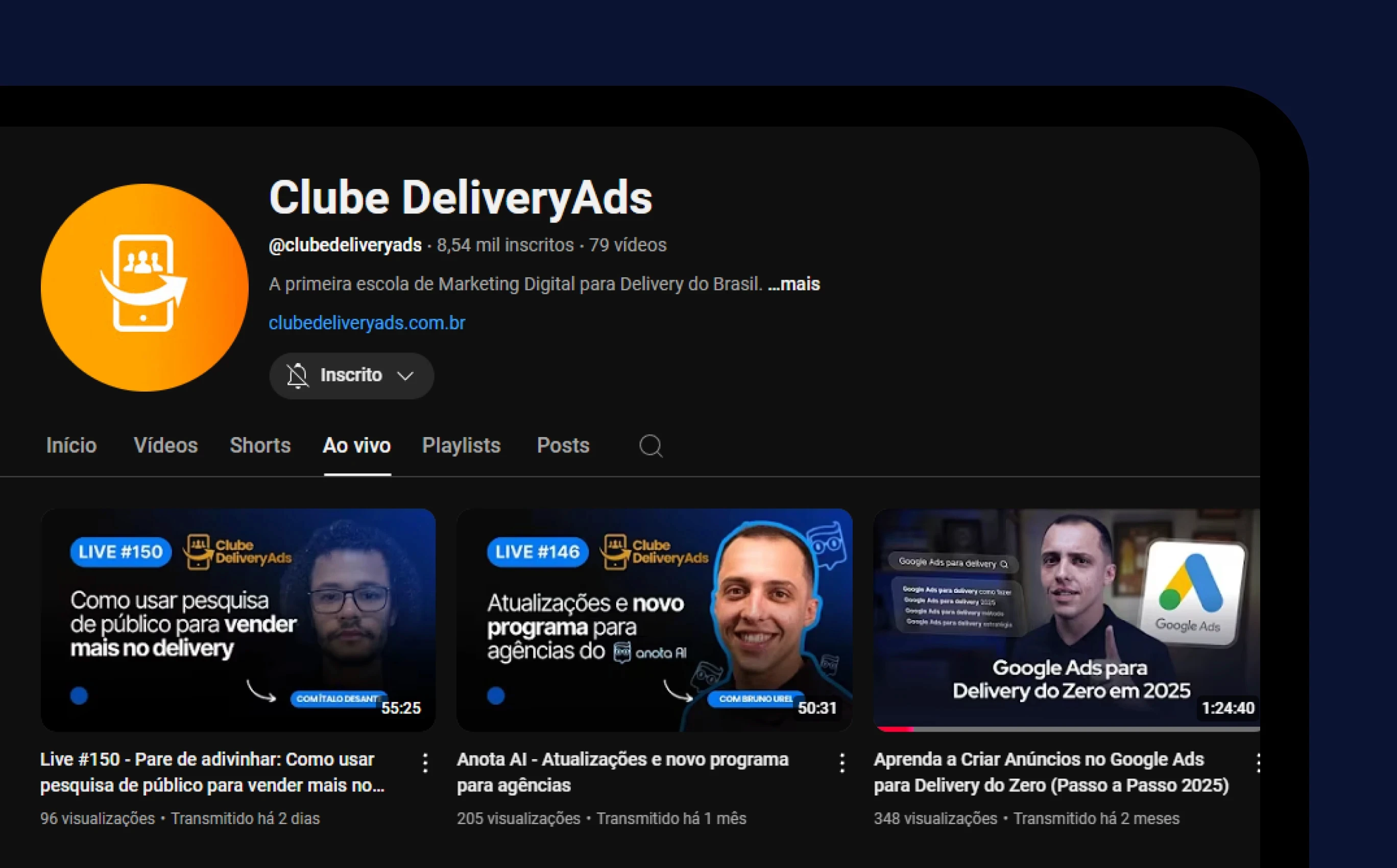Click red watch progress bar on Google Ads video
Viewport: 1397px width, 868px height.
[x=896, y=729]
